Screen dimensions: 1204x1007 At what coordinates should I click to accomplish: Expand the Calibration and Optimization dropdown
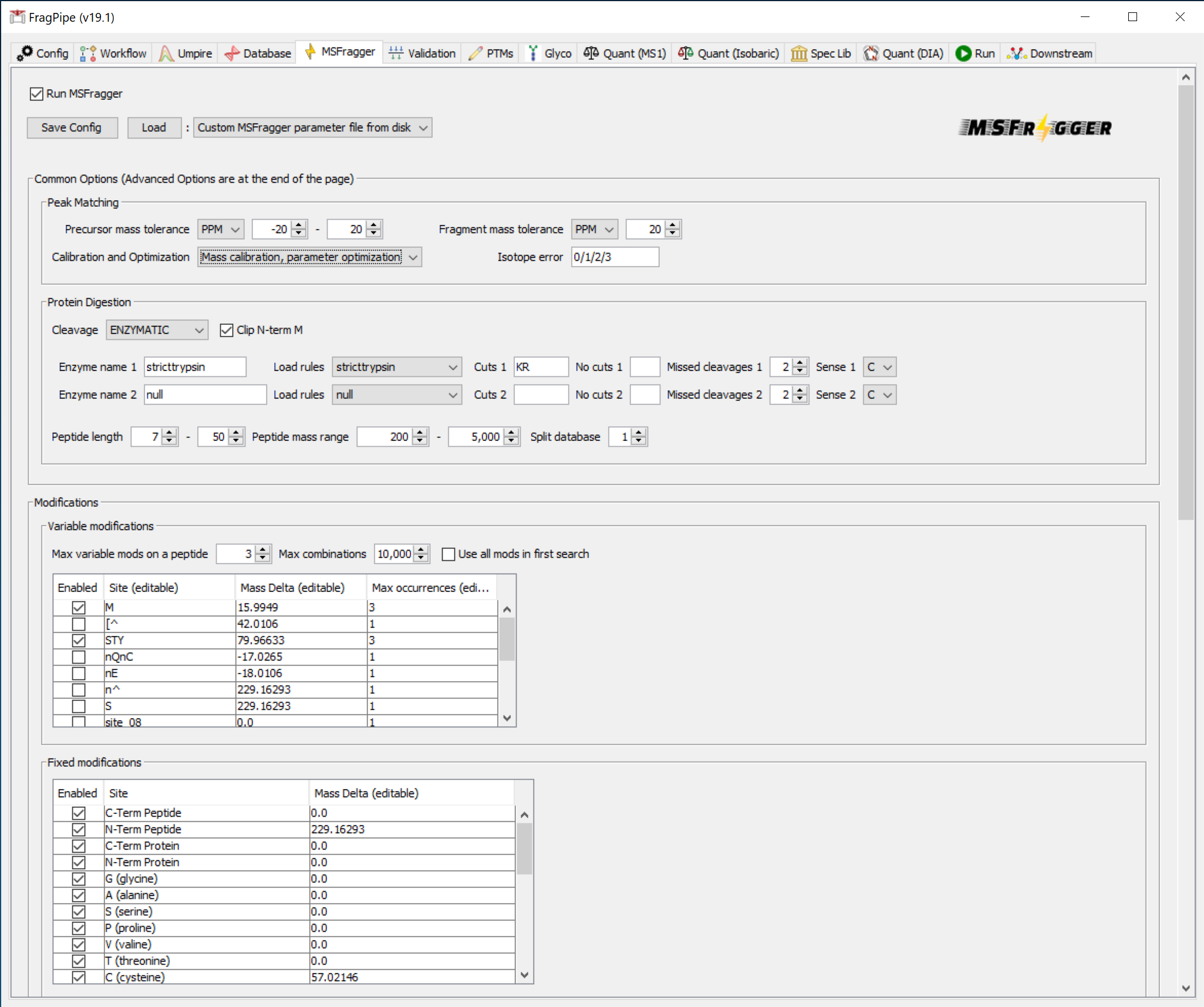(x=309, y=257)
